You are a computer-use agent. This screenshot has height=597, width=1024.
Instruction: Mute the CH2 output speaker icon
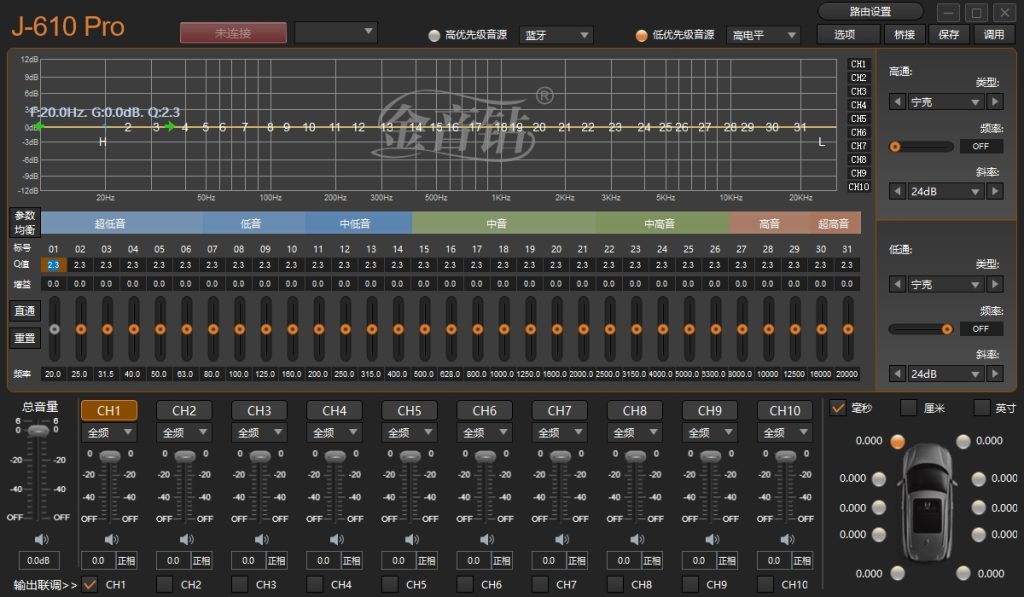[187, 539]
